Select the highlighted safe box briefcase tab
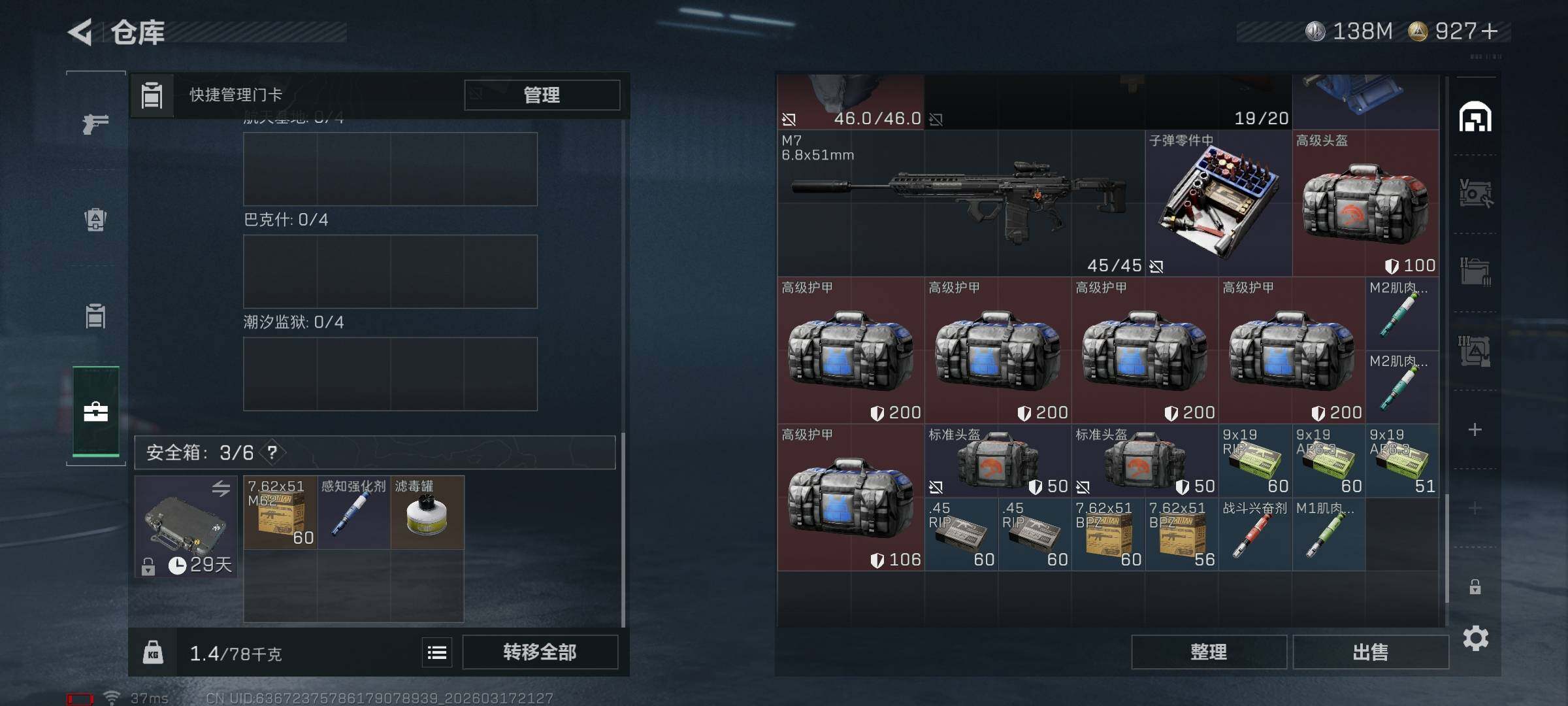This screenshot has height=706, width=1568. point(95,412)
